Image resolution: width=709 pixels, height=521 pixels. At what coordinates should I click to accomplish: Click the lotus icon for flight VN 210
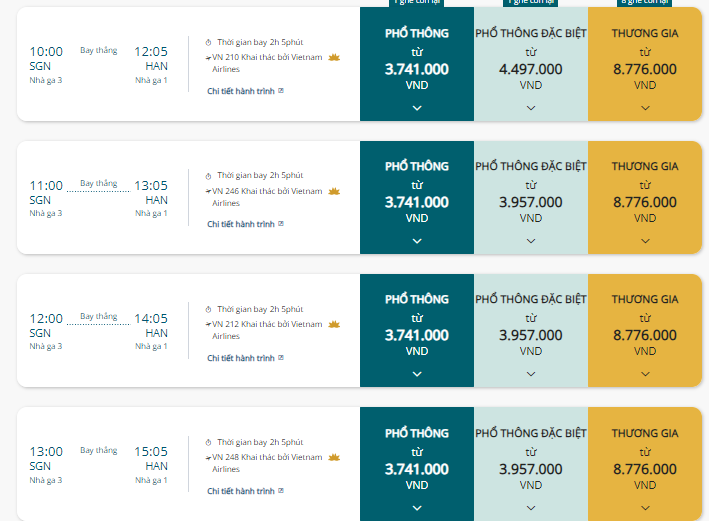(334, 57)
